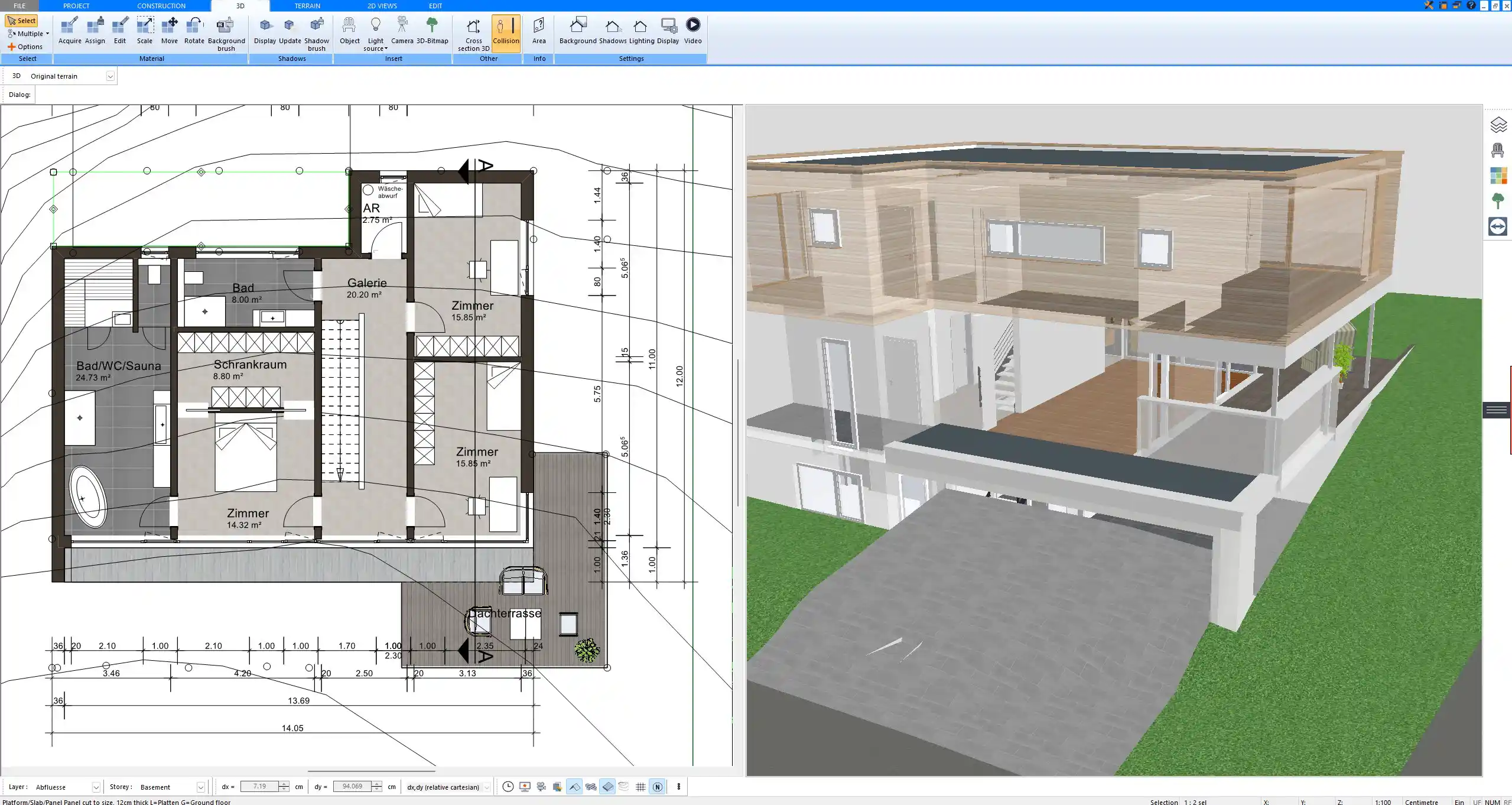Select the Acquire material tool
This screenshot has height=805, width=1512.
[x=70, y=31]
